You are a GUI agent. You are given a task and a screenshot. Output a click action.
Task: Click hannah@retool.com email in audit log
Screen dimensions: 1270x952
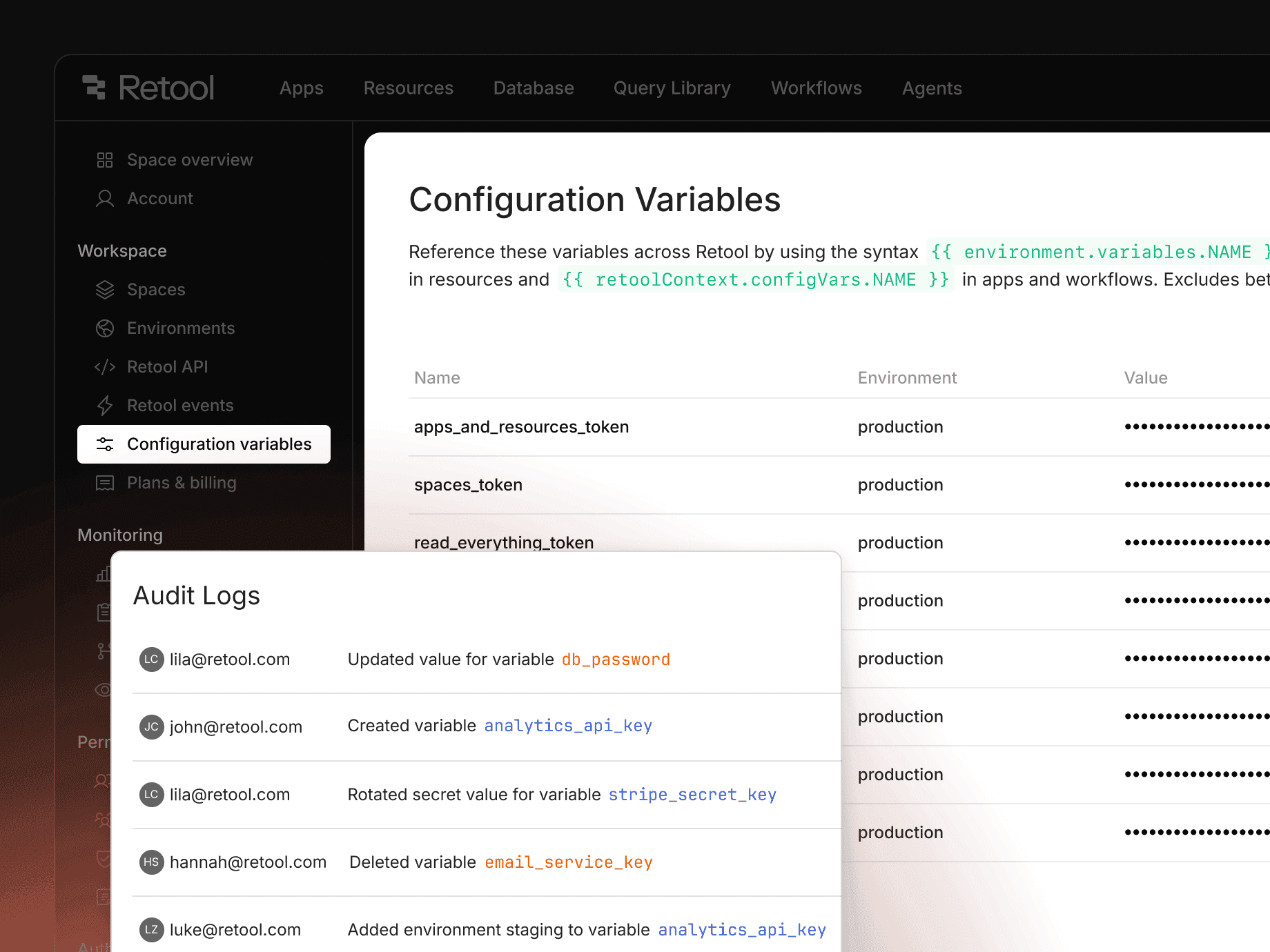pos(248,862)
